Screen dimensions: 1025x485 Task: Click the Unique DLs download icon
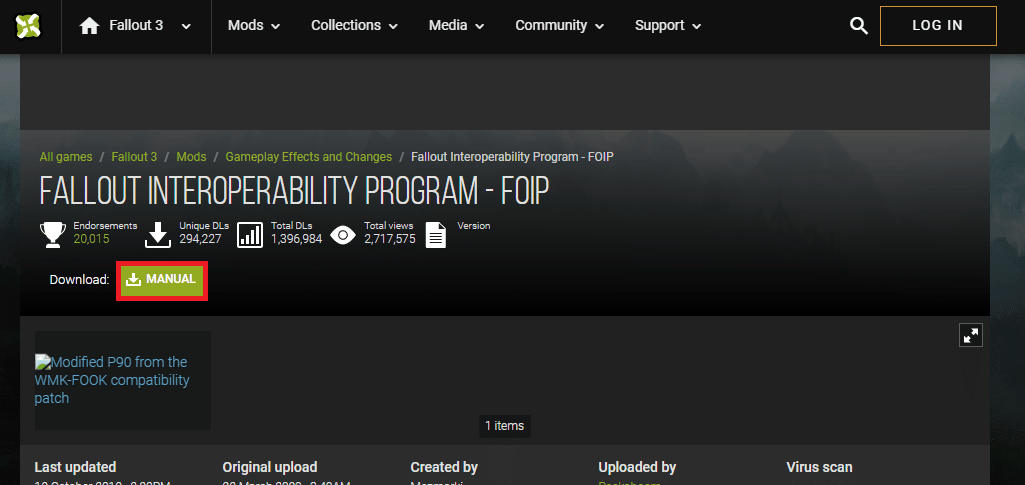coord(158,234)
